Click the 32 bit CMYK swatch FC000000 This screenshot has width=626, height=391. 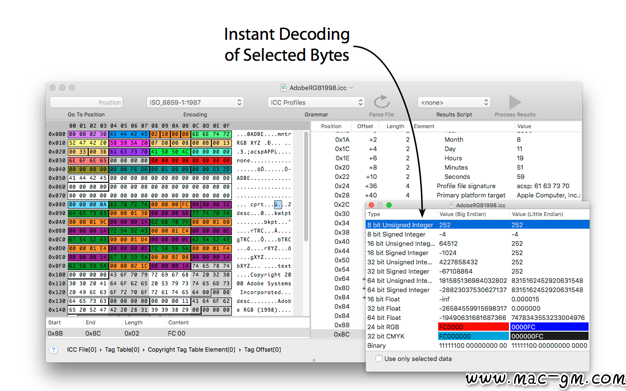(x=473, y=336)
